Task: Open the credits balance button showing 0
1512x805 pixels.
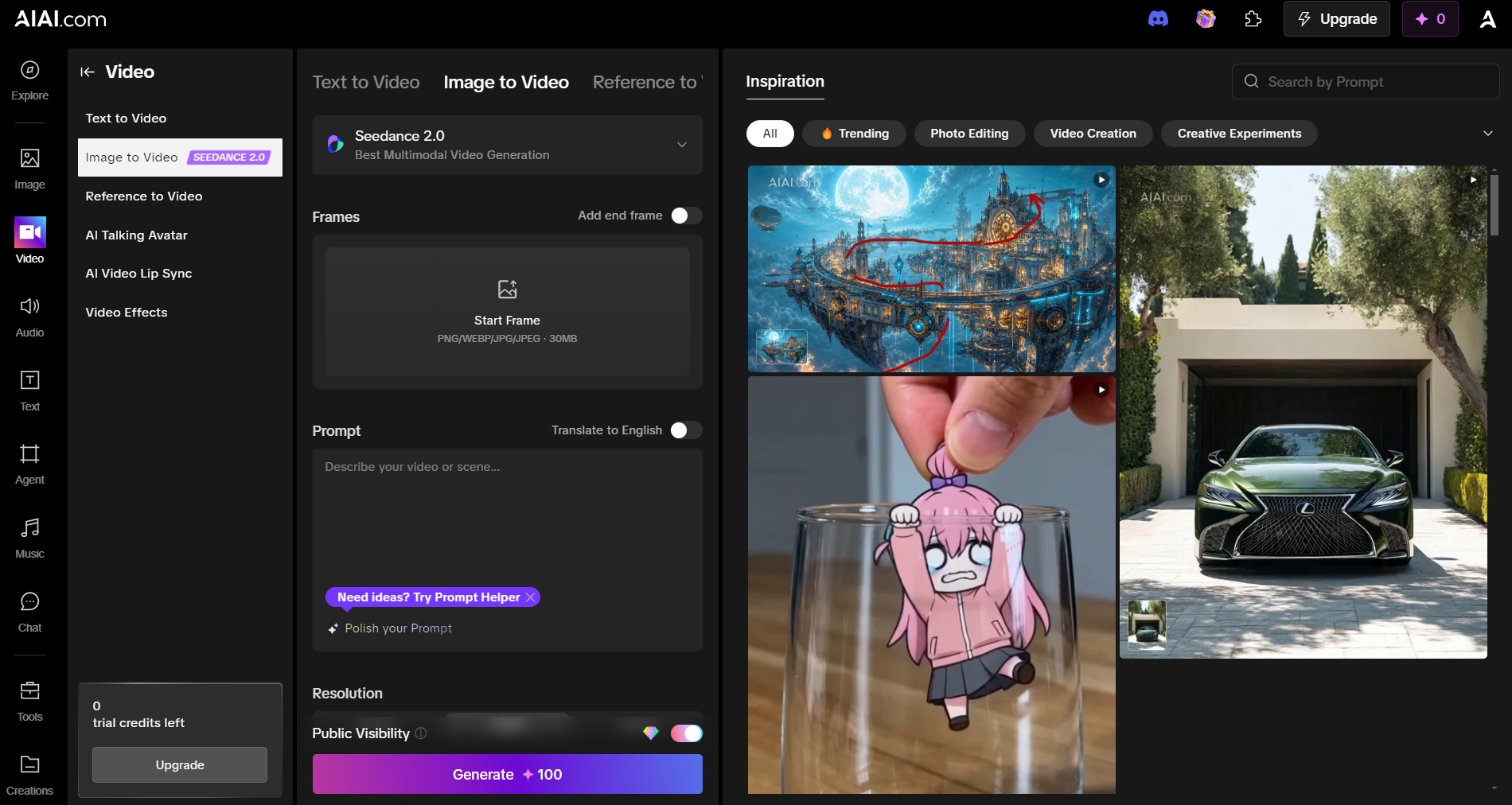Action: tap(1430, 19)
